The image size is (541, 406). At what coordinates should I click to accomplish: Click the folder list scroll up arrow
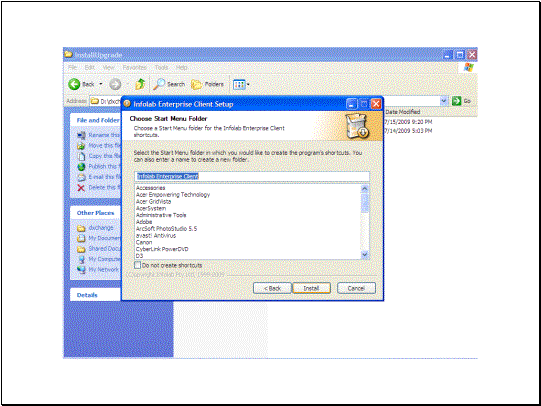point(365,188)
